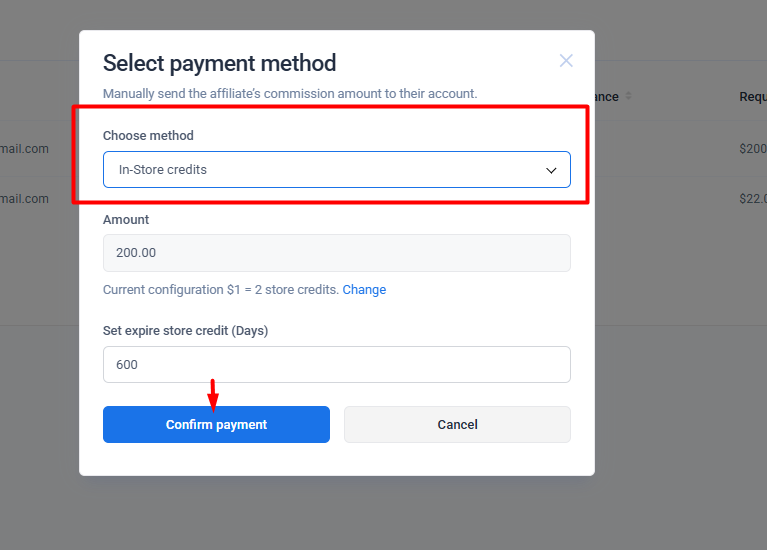Click the "Select payment method" dialog title
The image size is (767, 550).
click(x=219, y=63)
